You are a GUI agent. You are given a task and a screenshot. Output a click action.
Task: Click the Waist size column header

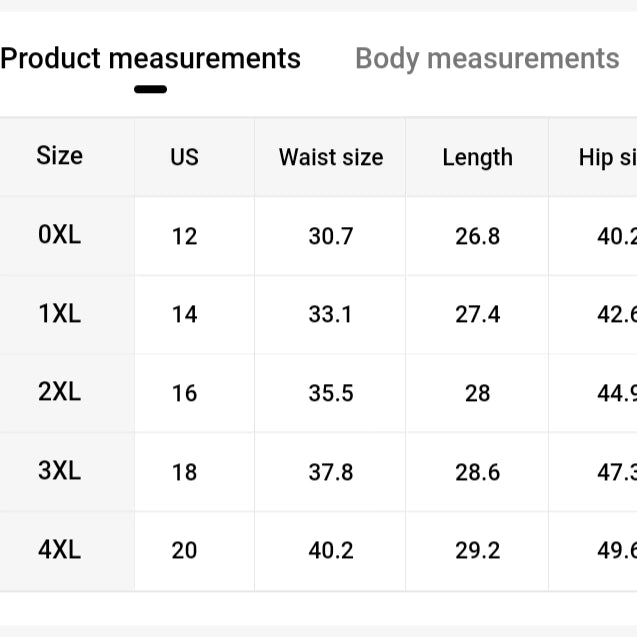[331, 157]
